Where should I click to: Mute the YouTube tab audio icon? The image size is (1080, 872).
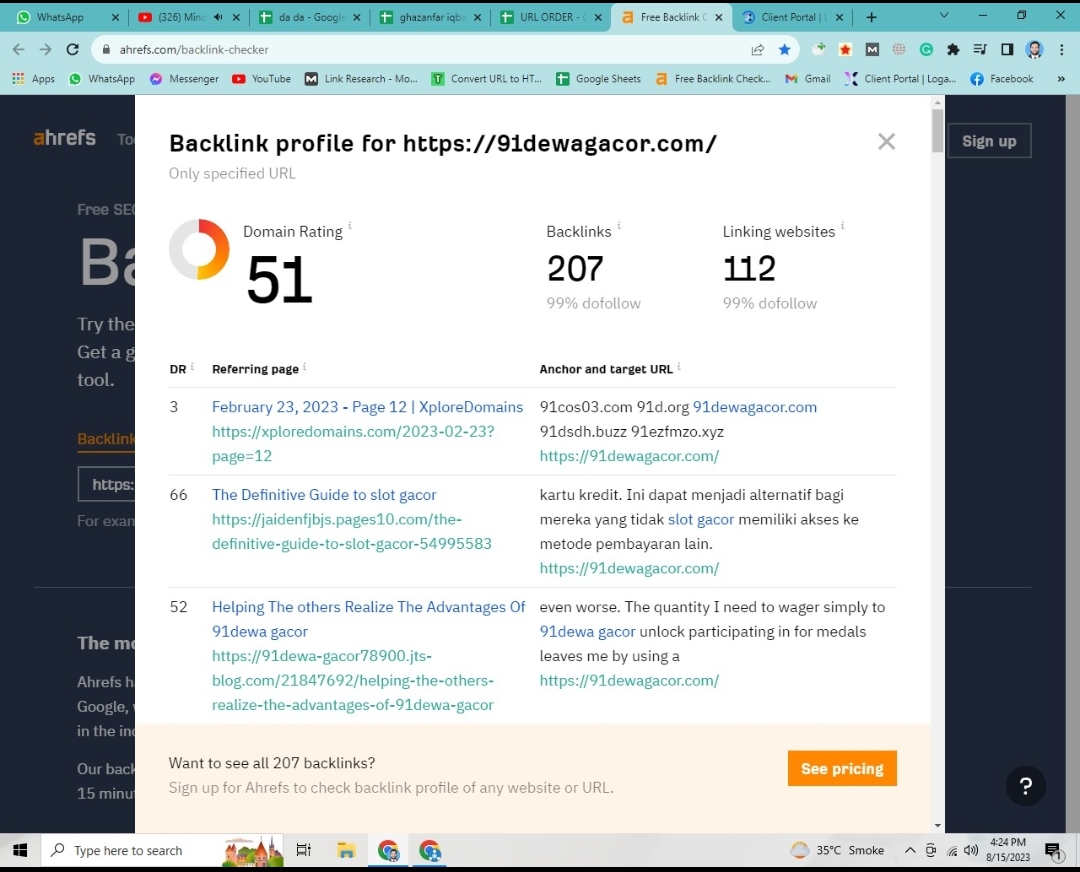(x=218, y=17)
